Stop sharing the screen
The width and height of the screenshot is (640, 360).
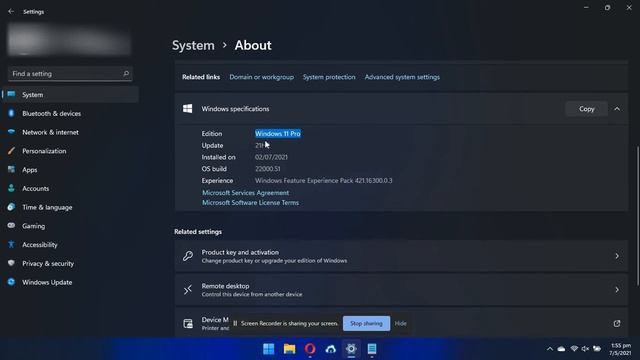(x=366, y=323)
